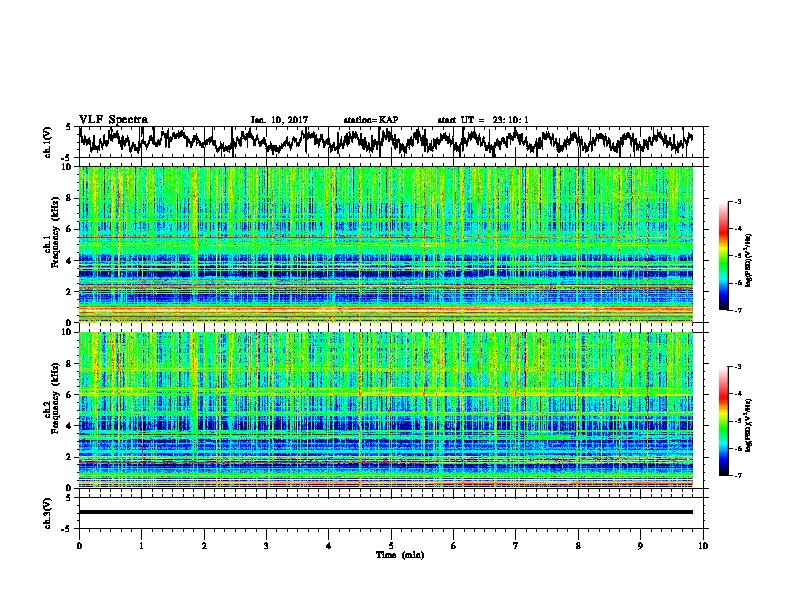This screenshot has width=792, height=612.
Task: Click time-axis tick label "7" at bottom
Action: point(516,546)
